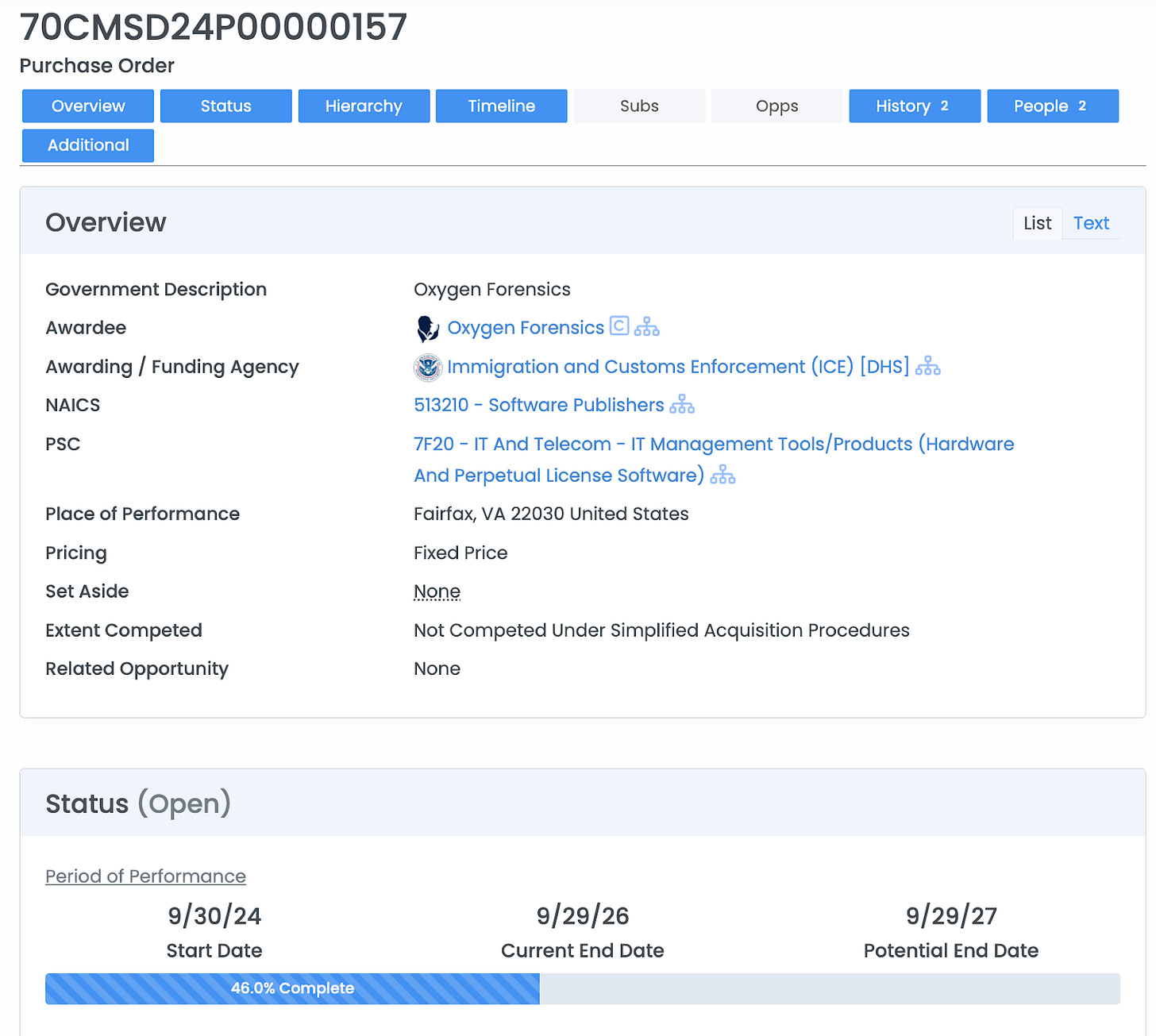The height and width of the screenshot is (1036, 1156).
Task: Click the Related Opportunity None value
Action: point(437,669)
